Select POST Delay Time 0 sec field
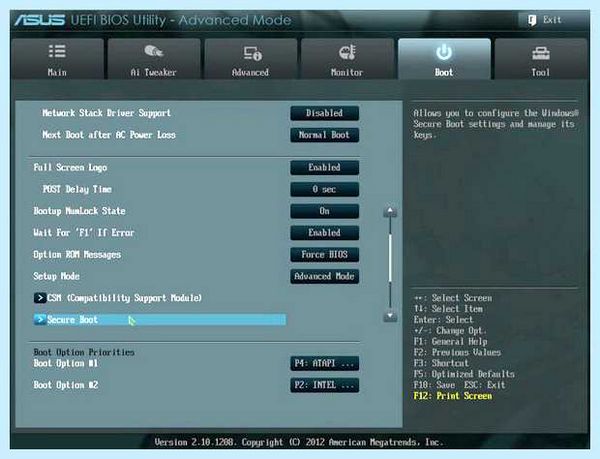This screenshot has height=459, width=600. 324,189
